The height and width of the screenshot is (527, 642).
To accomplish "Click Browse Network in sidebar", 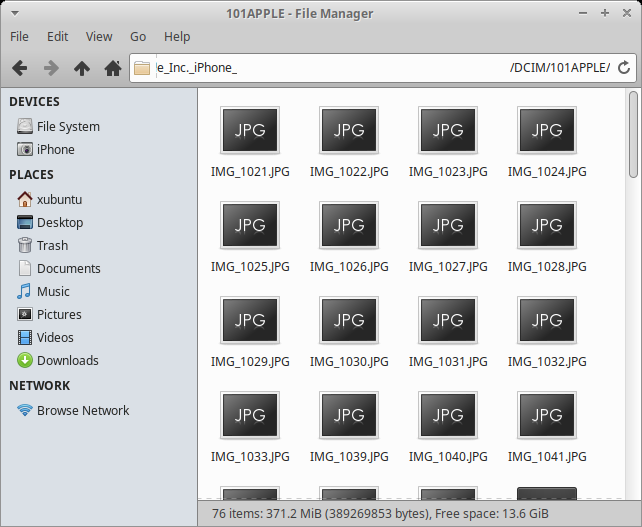I will (x=82, y=410).
